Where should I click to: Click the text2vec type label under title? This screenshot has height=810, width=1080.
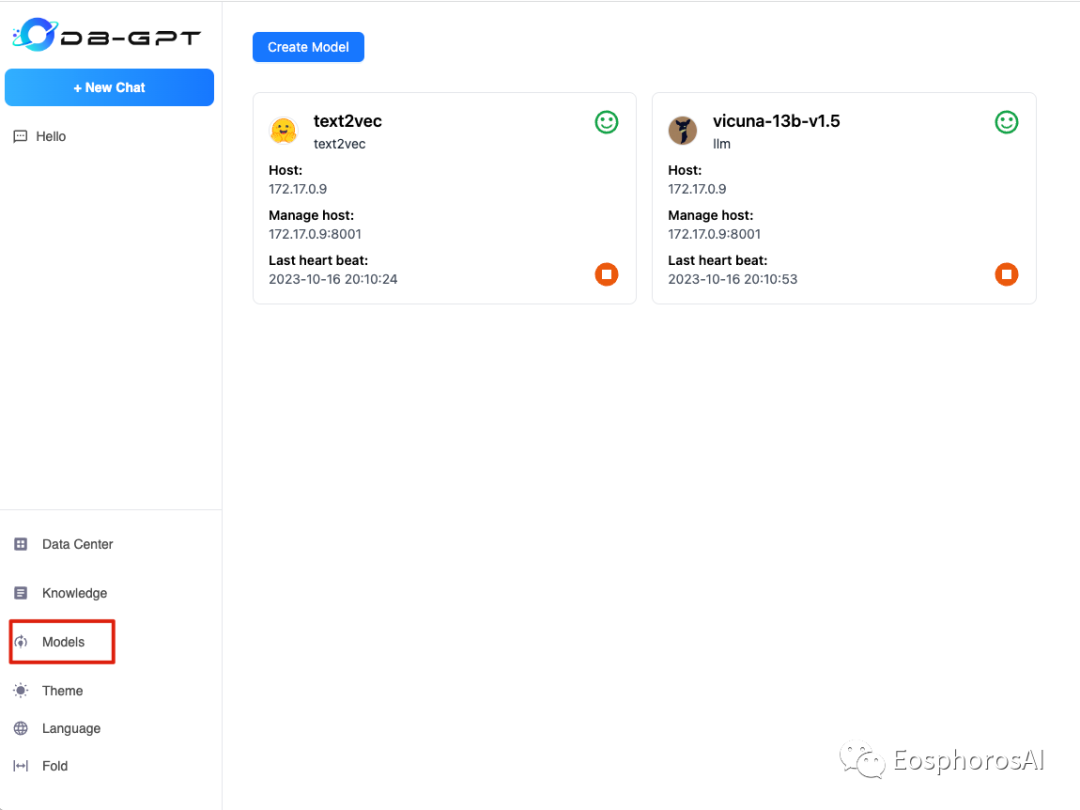point(339,144)
